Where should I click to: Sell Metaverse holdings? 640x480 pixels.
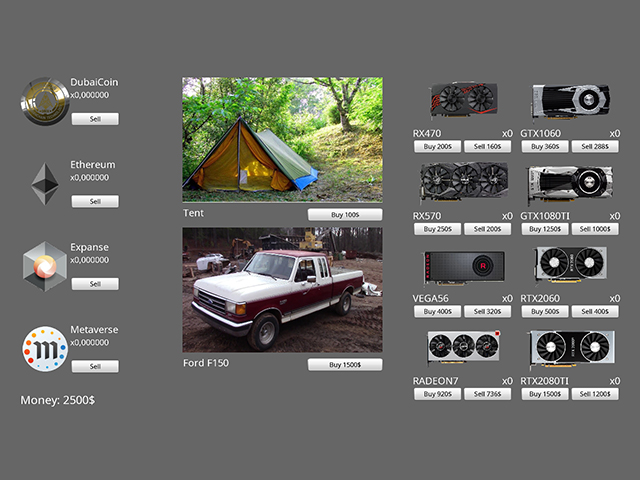[95, 366]
